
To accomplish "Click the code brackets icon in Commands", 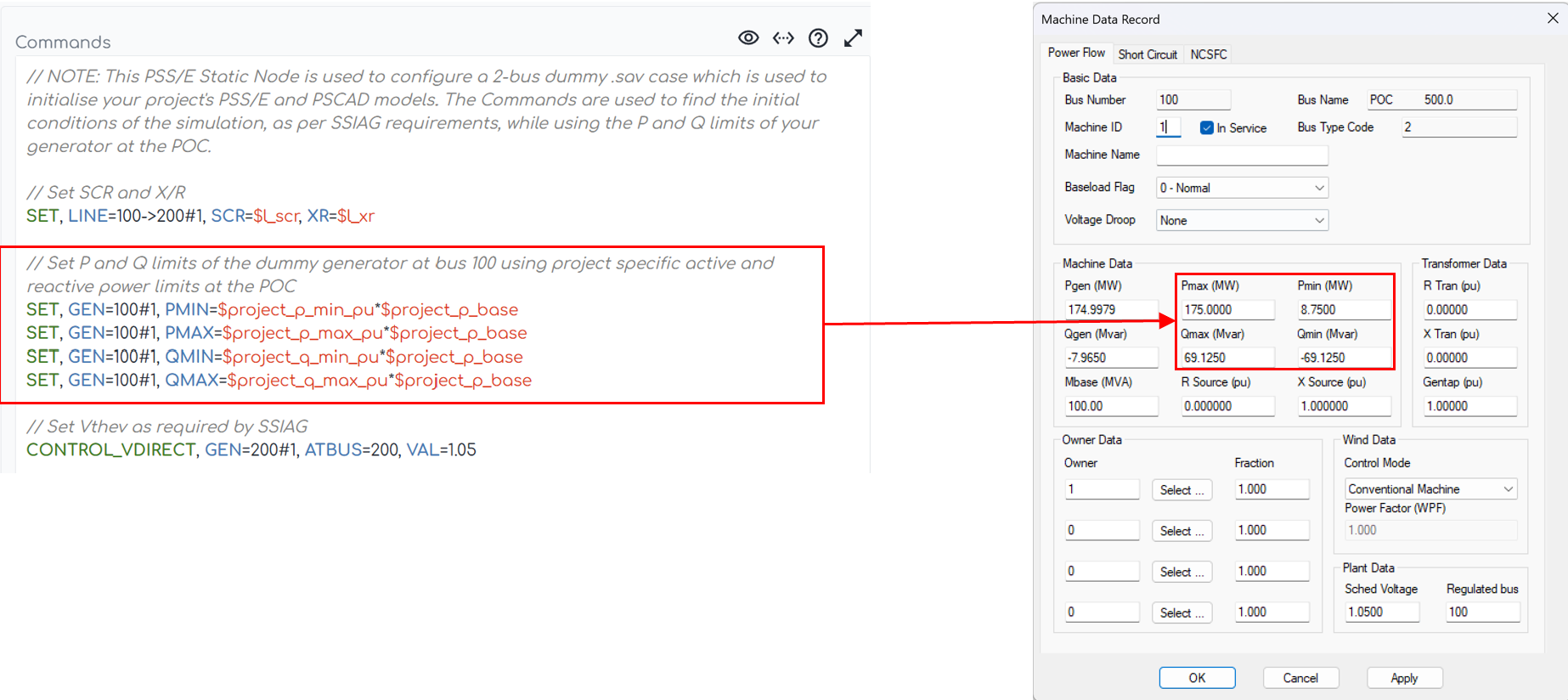I will tap(783, 37).
